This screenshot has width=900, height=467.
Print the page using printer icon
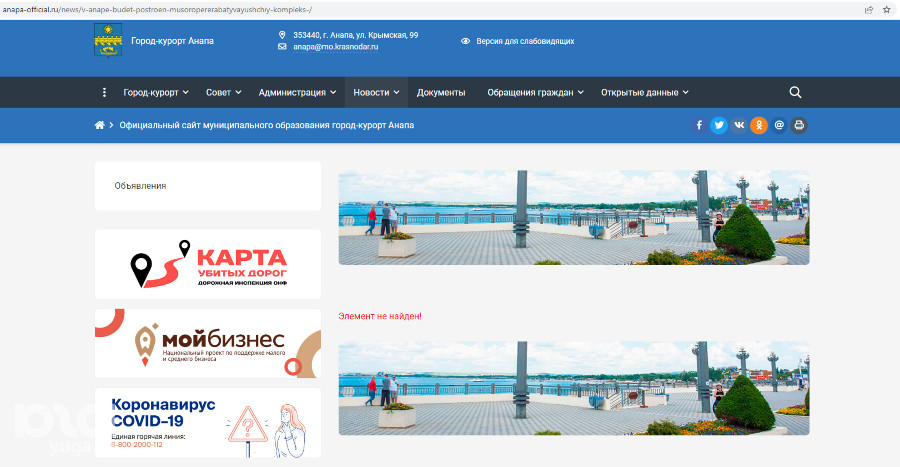(798, 125)
